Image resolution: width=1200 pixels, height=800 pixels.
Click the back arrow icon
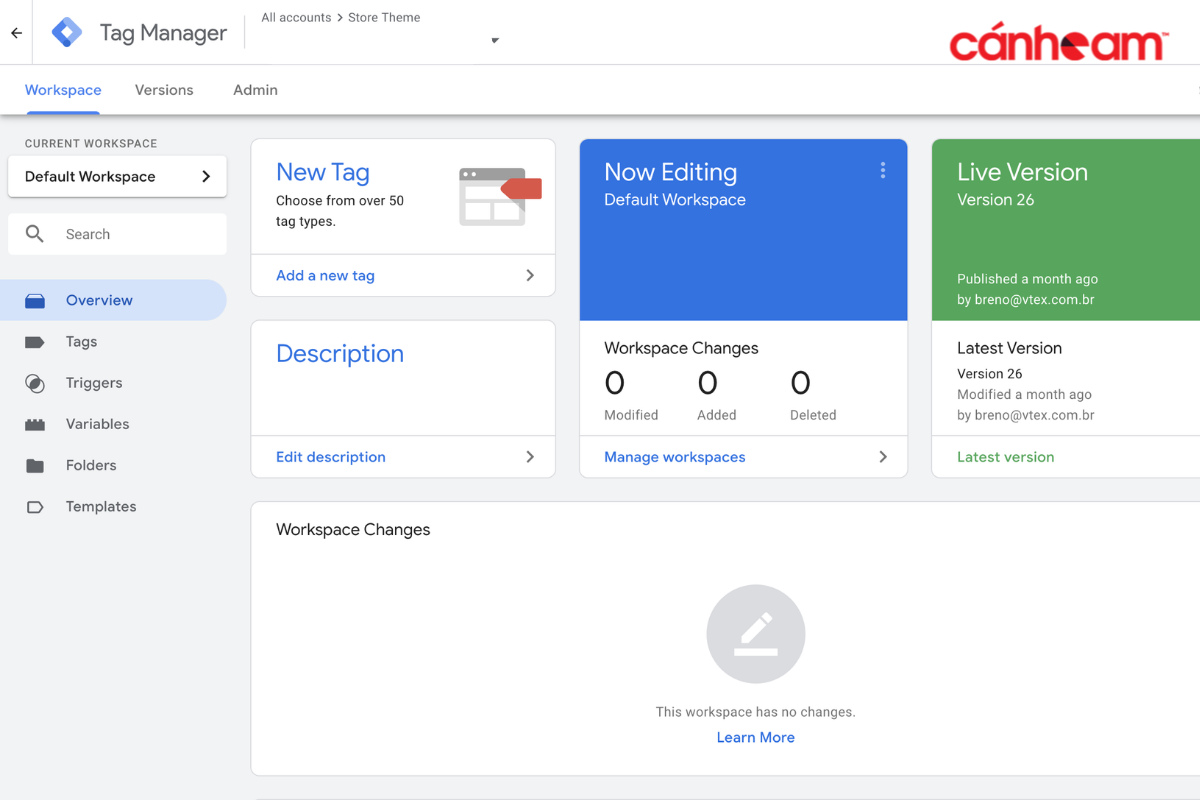click(x=16, y=33)
